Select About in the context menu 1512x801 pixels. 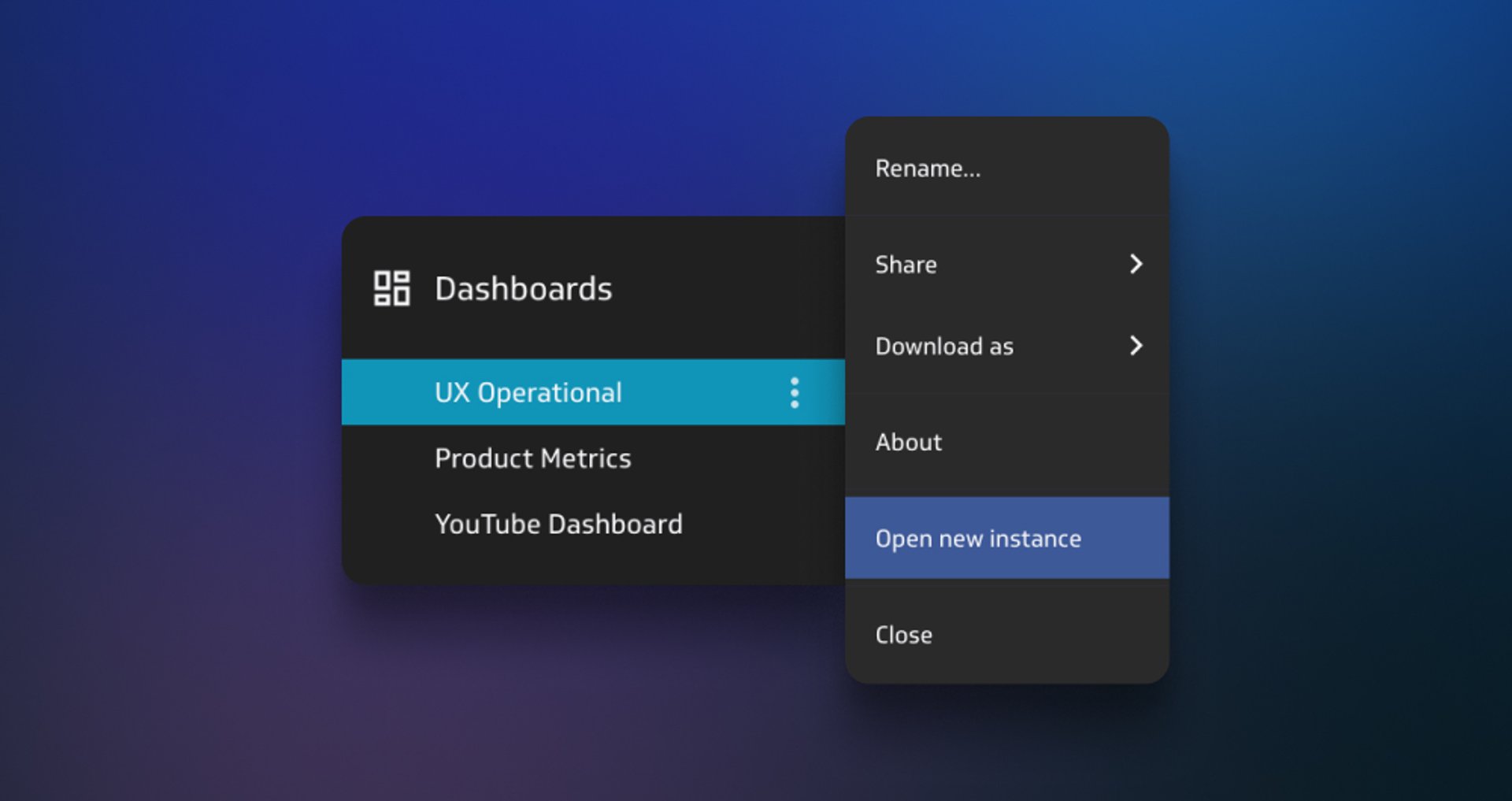[x=909, y=443]
